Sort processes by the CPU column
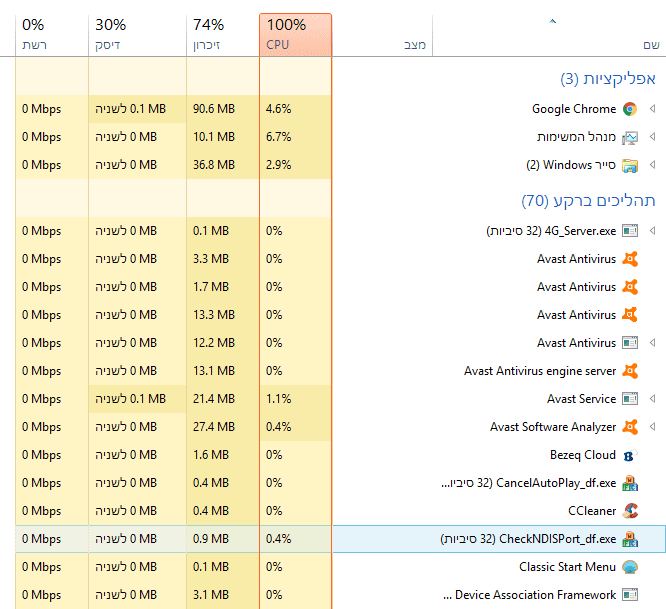 (x=294, y=34)
